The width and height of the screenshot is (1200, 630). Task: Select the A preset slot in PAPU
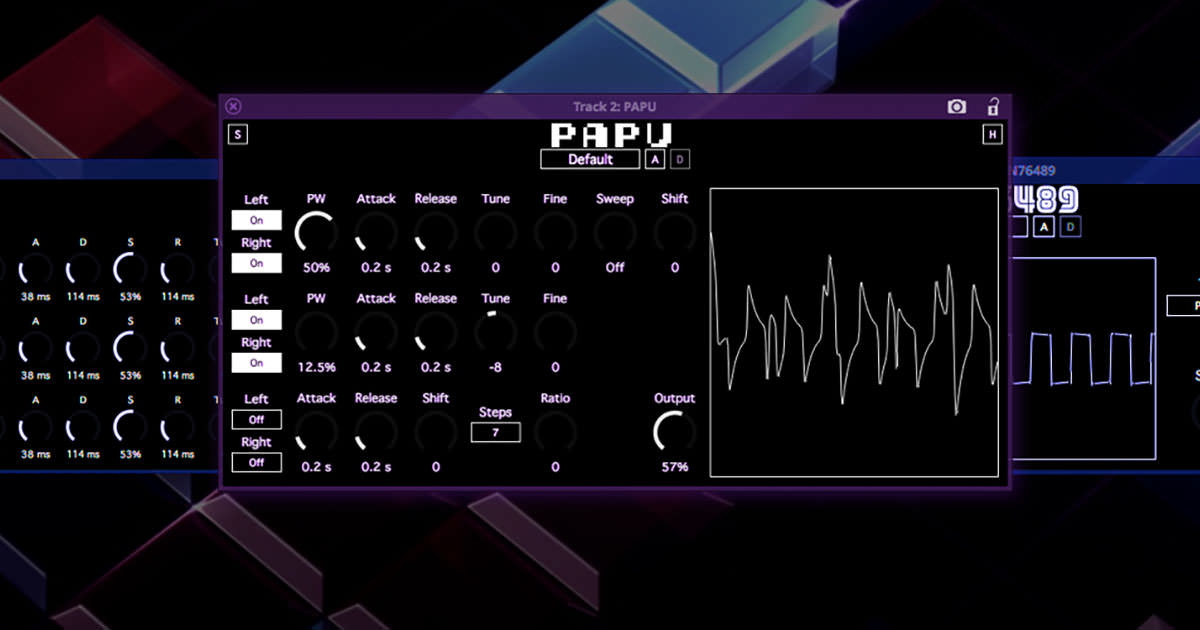(x=655, y=159)
